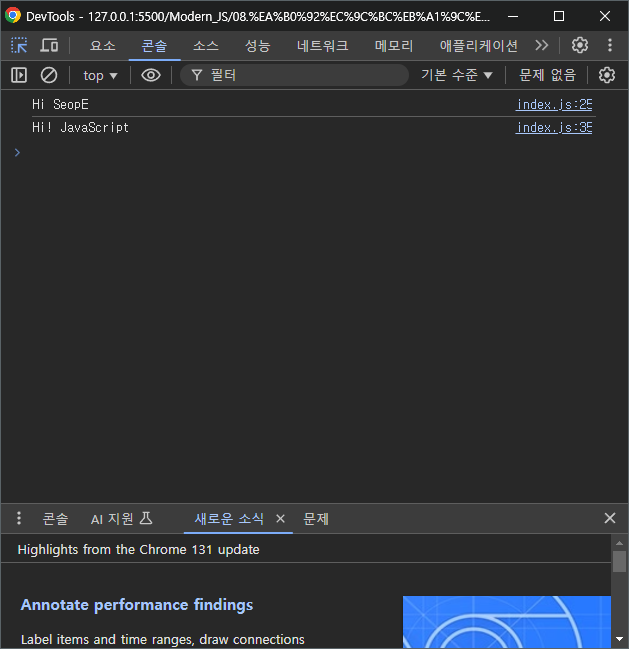Click the drawer scrollbar down arrow
The image size is (629, 649).
pos(619,639)
